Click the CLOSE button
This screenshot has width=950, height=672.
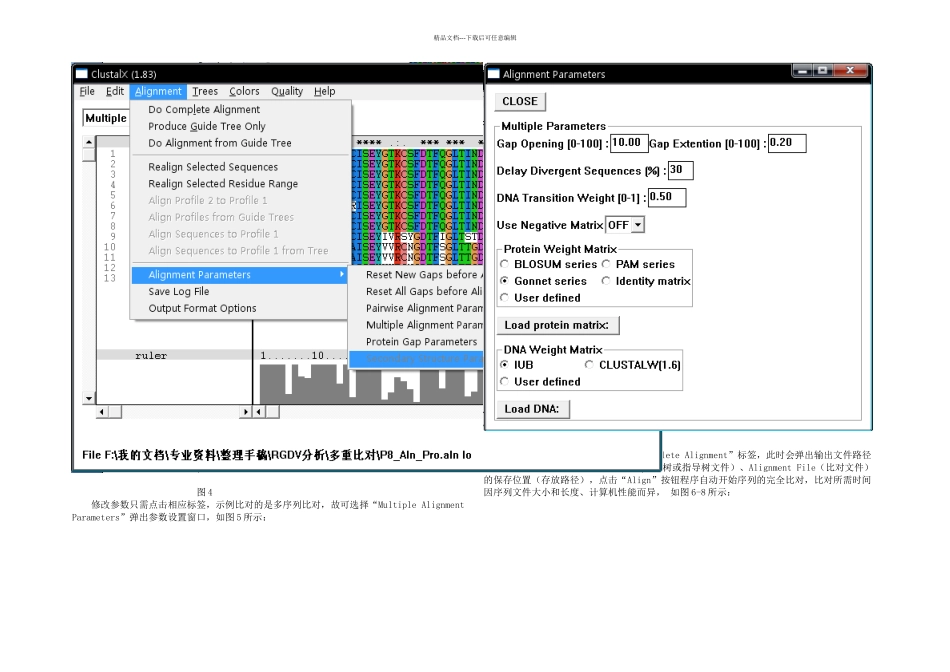[x=520, y=101]
